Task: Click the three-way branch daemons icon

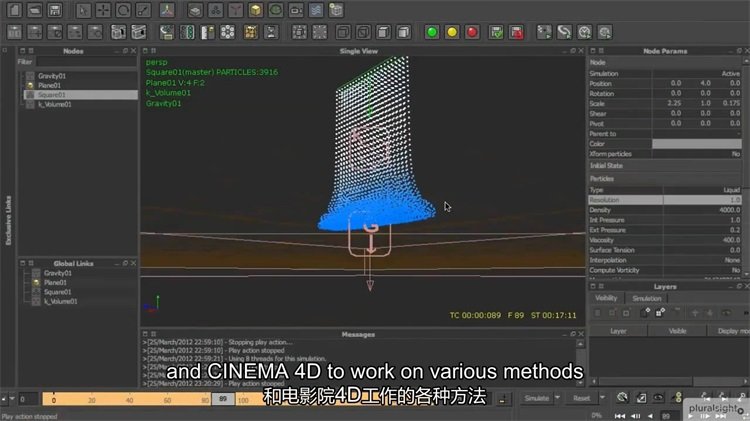Action: click(235, 10)
